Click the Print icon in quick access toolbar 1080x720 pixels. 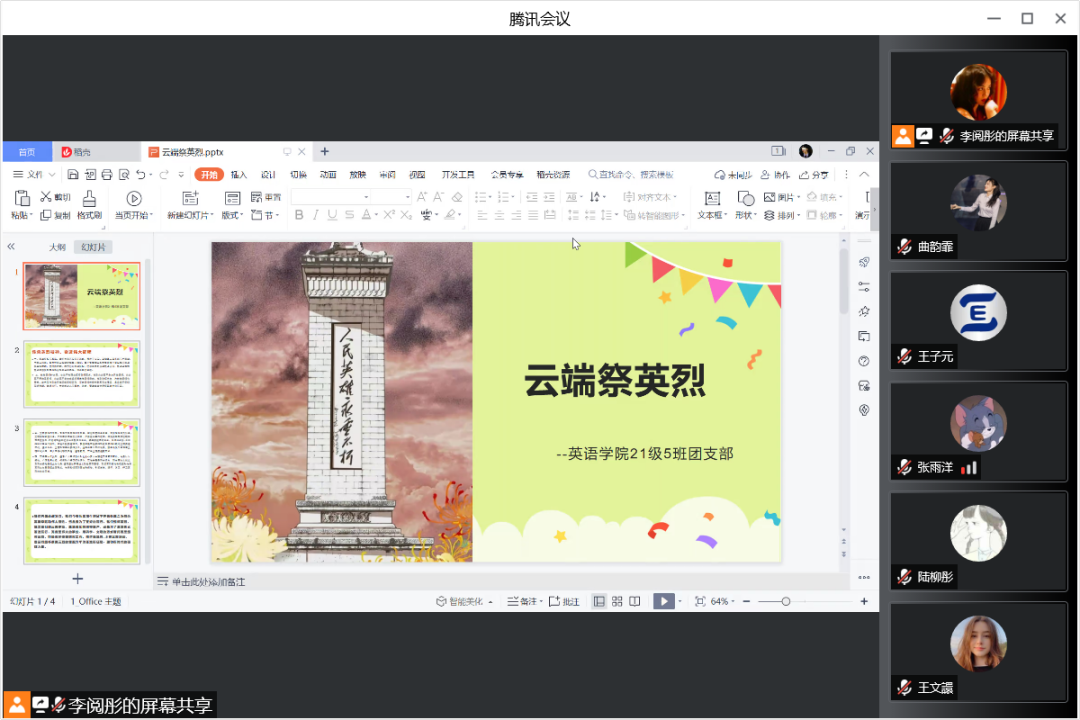pyautogui.click(x=107, y=174)
